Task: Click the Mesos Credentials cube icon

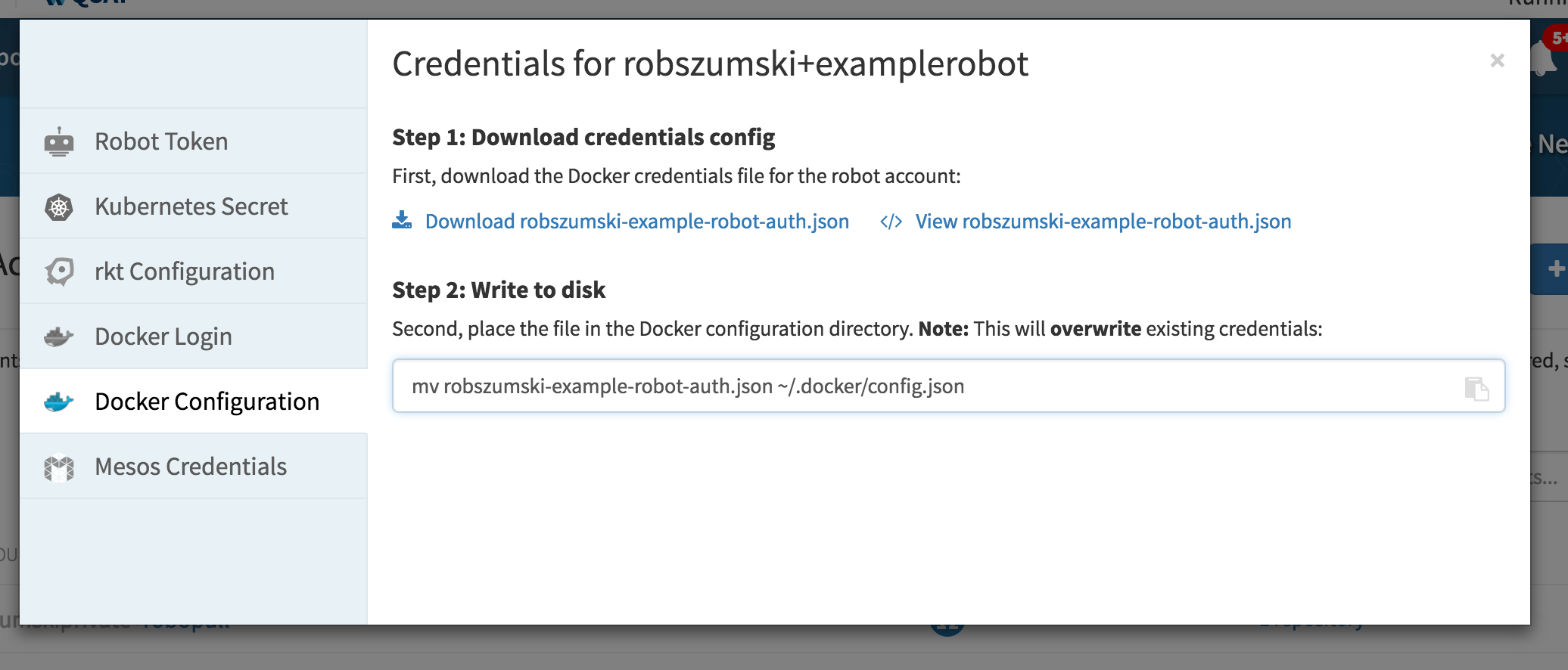Action: point(59,467)
